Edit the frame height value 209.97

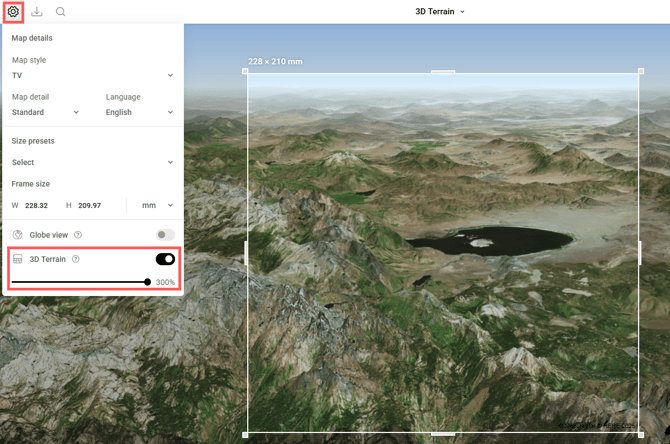(90, 206)
